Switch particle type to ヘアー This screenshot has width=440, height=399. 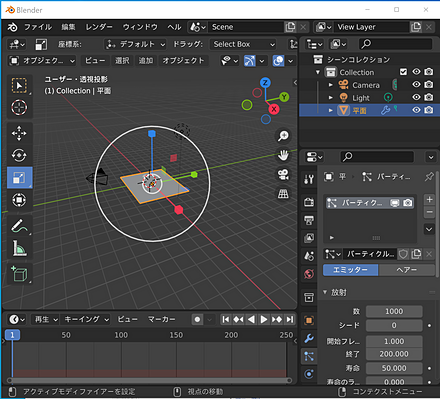point(407,270)
